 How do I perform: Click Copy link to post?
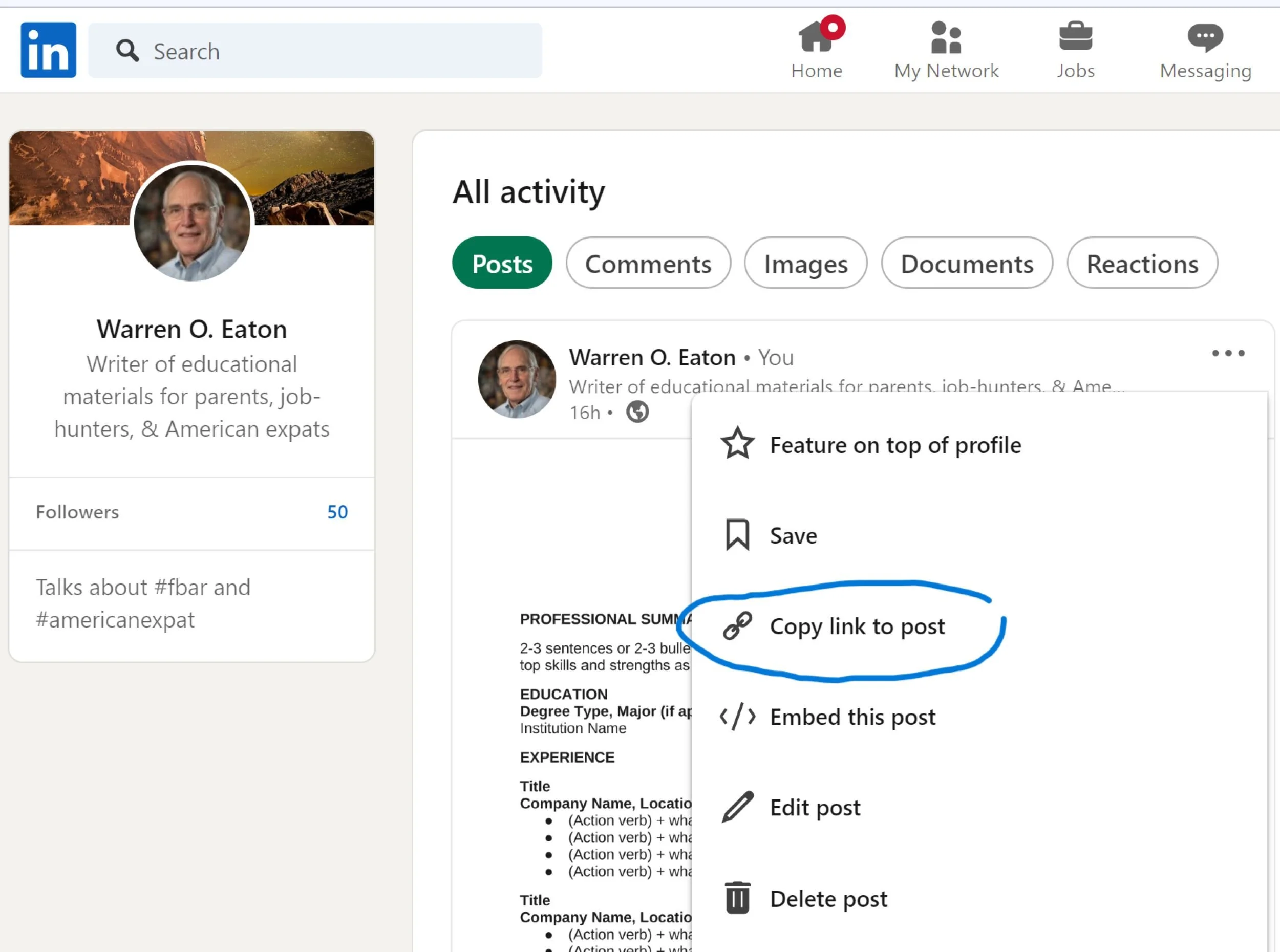pos(857,626)
